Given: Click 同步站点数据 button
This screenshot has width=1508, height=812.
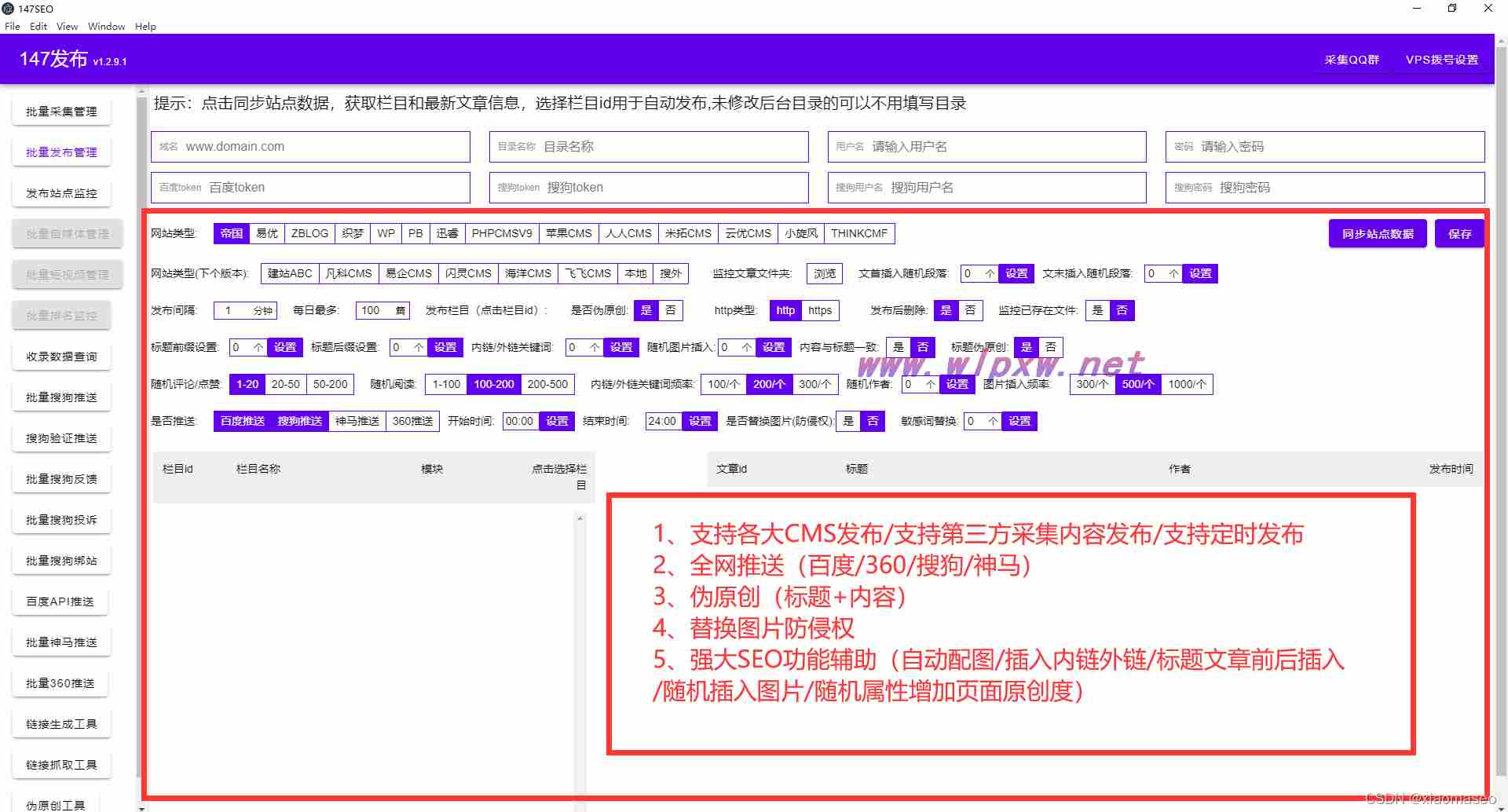Looking at the screenshot, I should coord(1378,234).
